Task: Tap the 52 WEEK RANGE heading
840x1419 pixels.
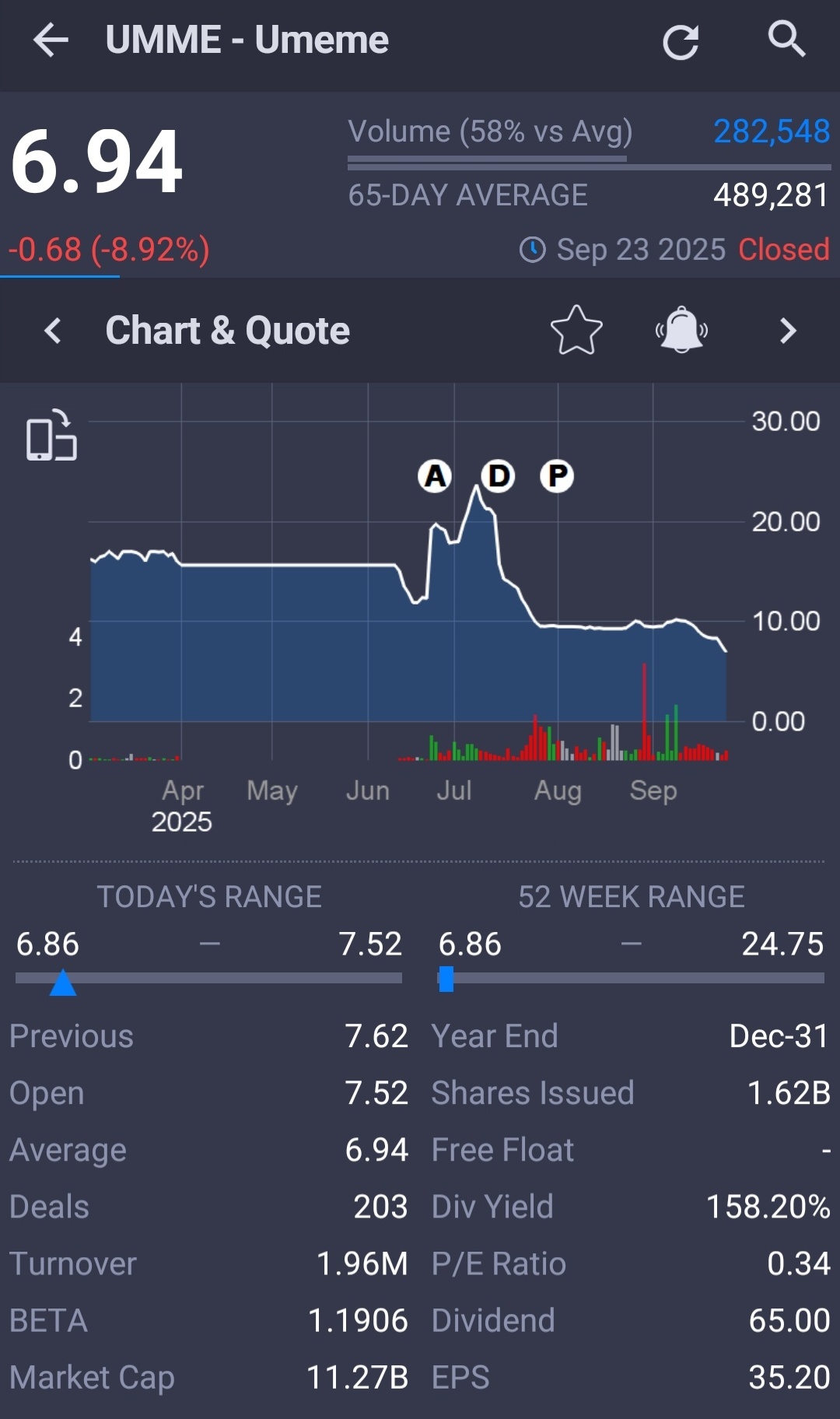Action: tap(632, 897)
